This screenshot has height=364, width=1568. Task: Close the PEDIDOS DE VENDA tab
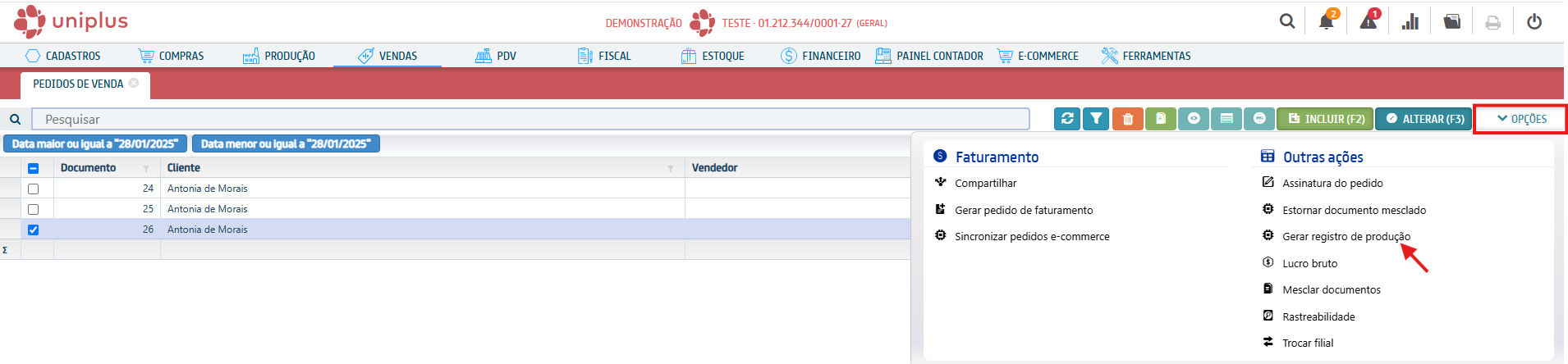[x=134, y=83]
